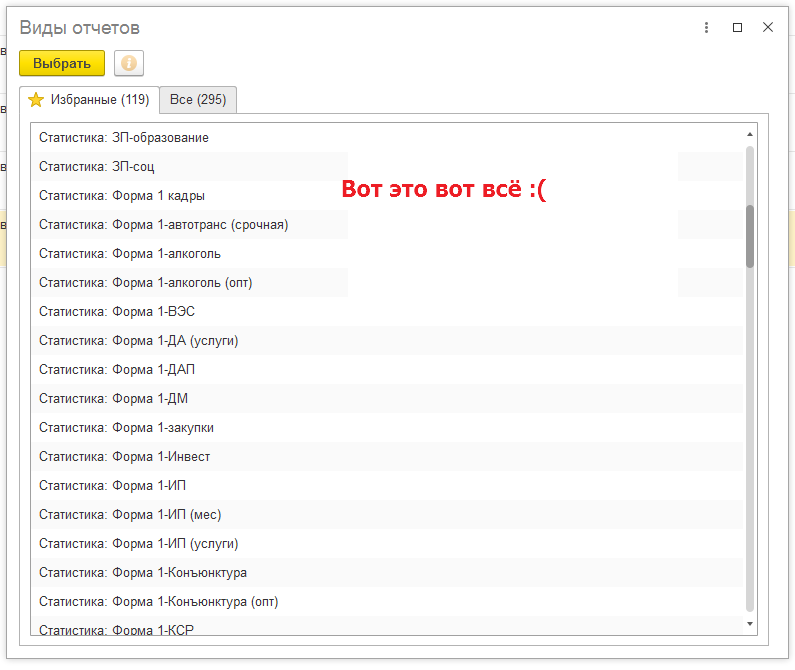Choose Статистика: Форма 1-автотранс (срочная)
Image resolution: width=795 pixels, height=670 pixels.
(163, 225)
